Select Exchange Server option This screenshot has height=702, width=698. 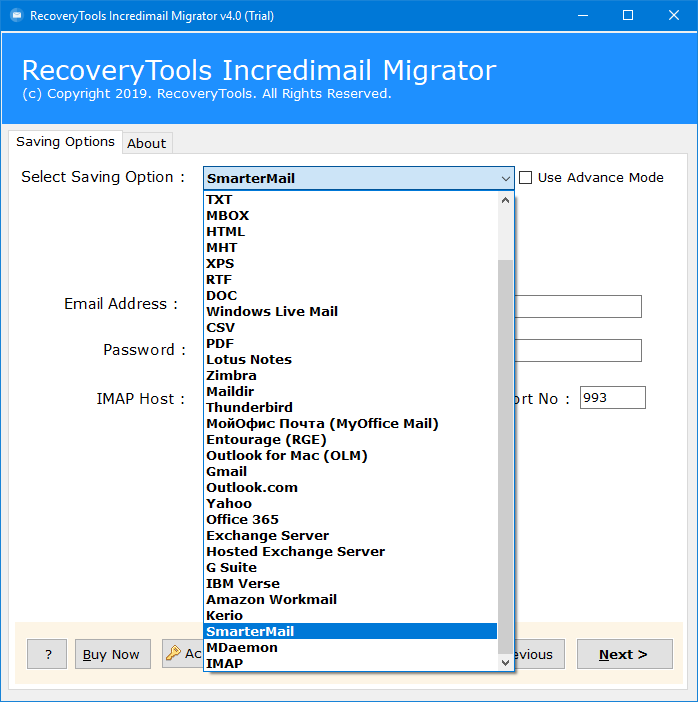(x=351, y=535)
